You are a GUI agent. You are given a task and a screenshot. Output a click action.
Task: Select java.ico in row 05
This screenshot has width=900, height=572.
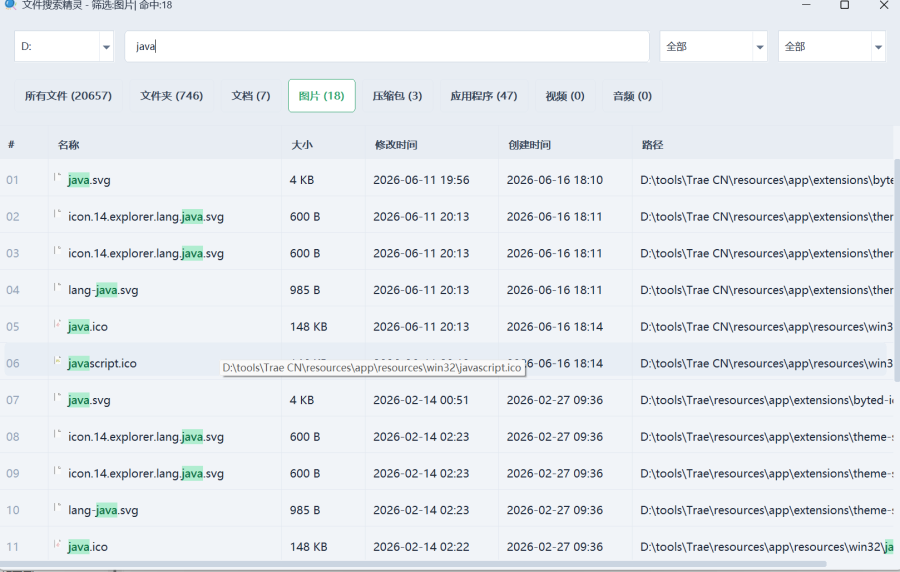click(x=88, y=326)
